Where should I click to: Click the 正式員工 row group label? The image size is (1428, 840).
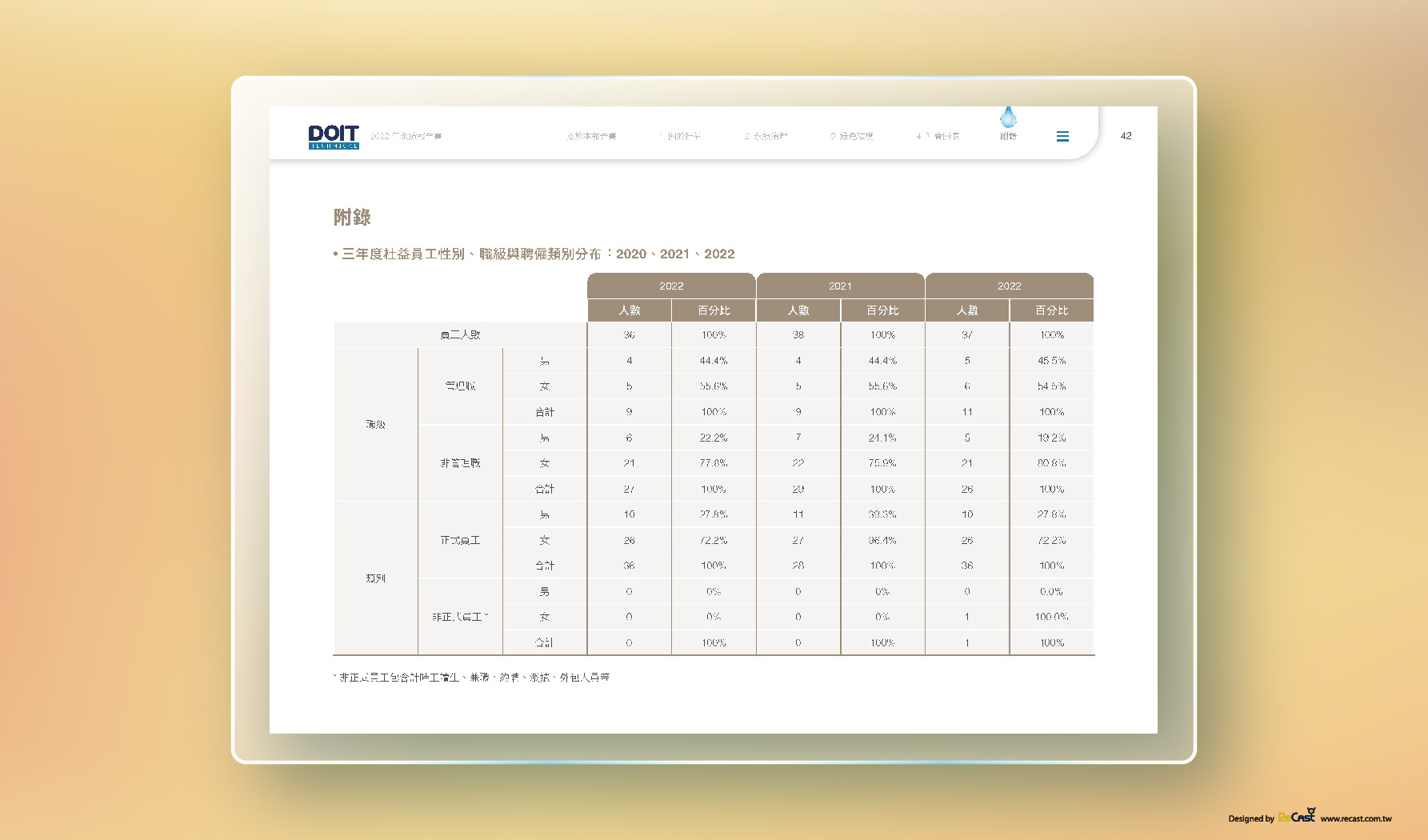(x=460, y=540)
